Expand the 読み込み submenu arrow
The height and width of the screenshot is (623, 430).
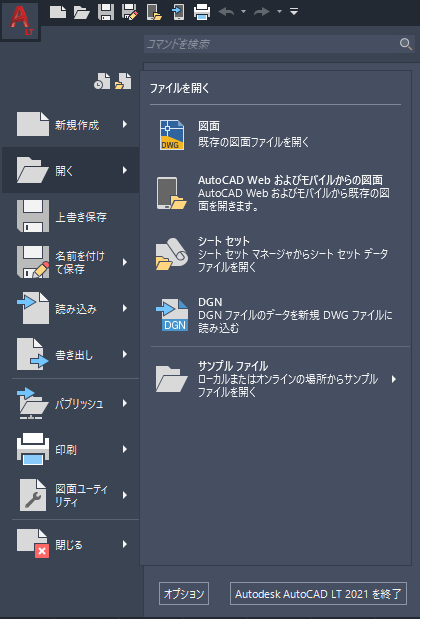[x=125, y=308]
